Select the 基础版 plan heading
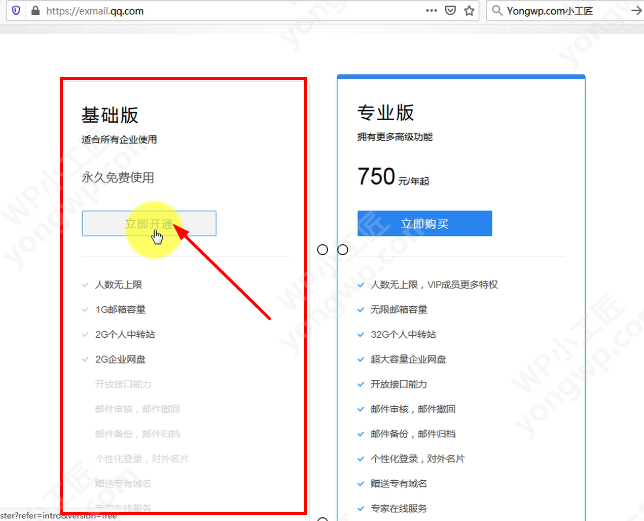The height and width of the screenshot is (521, 644). pyautogui.click(x=109, y=115)
